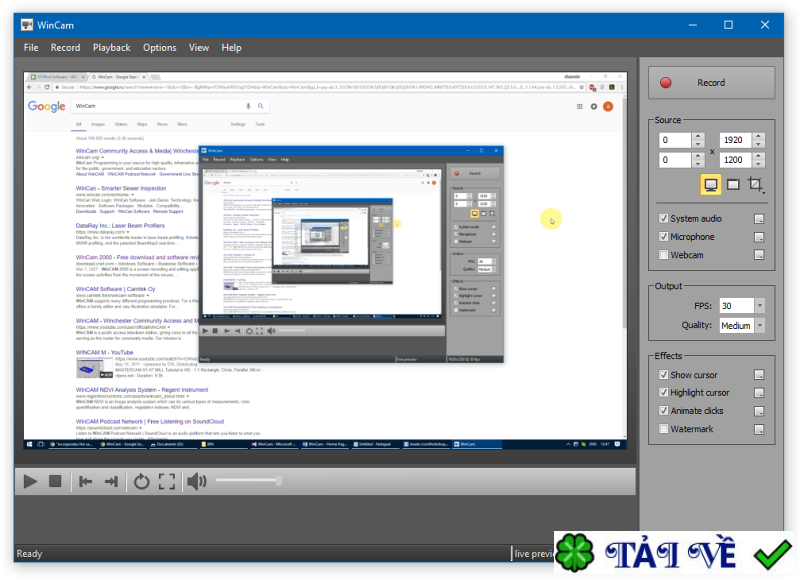Select crop region capture source icon
This screenshot has height=580, width=800.
pos(756,185)
